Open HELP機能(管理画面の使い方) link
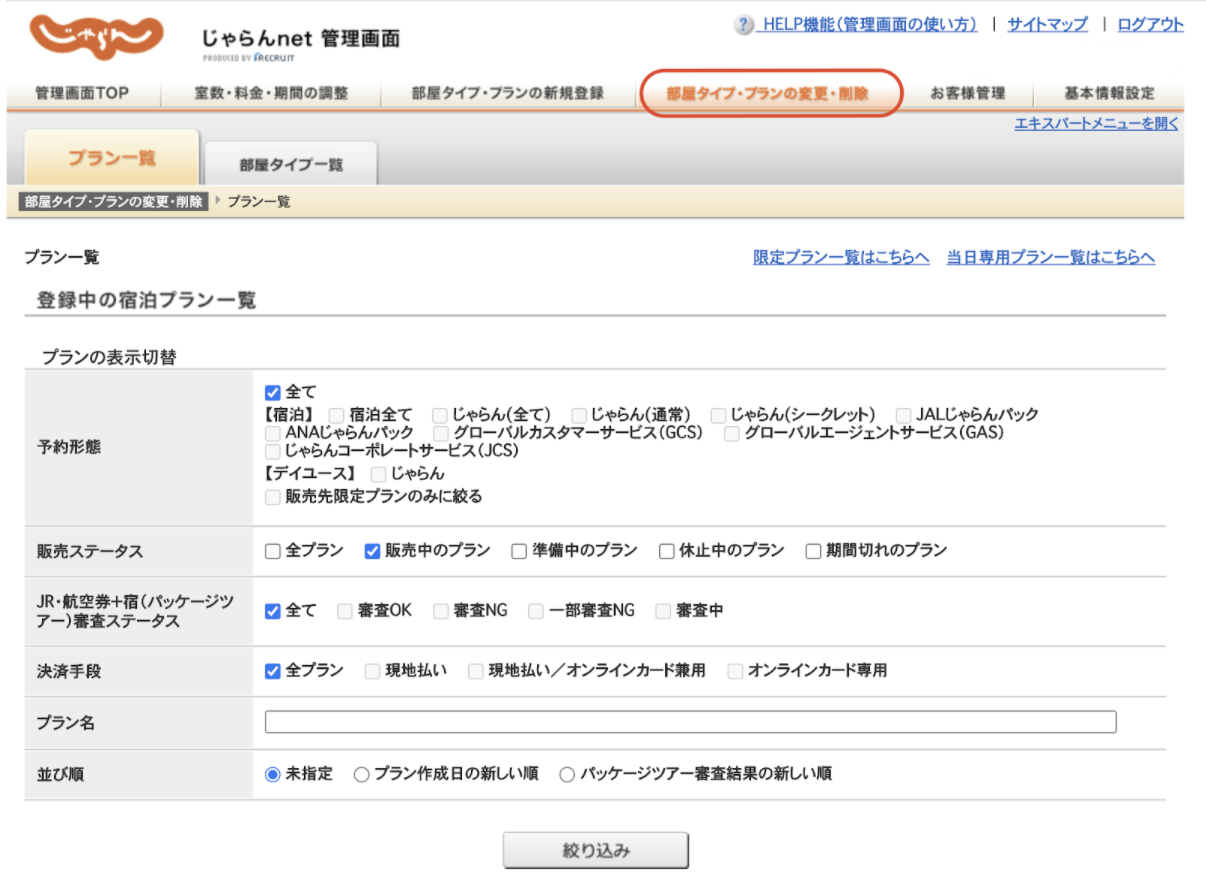The height and width of the screenshot is (881, 1206). (868, 25)
